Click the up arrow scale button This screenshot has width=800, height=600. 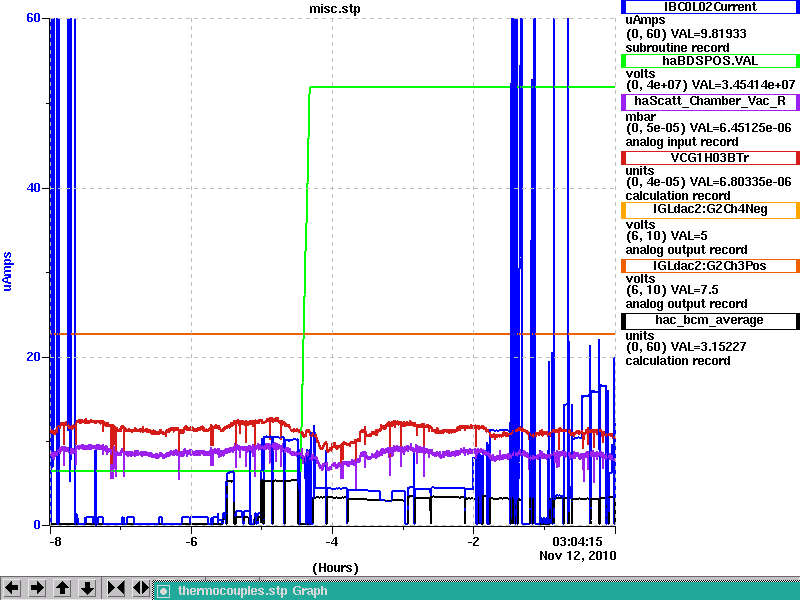tap(62, 588)
